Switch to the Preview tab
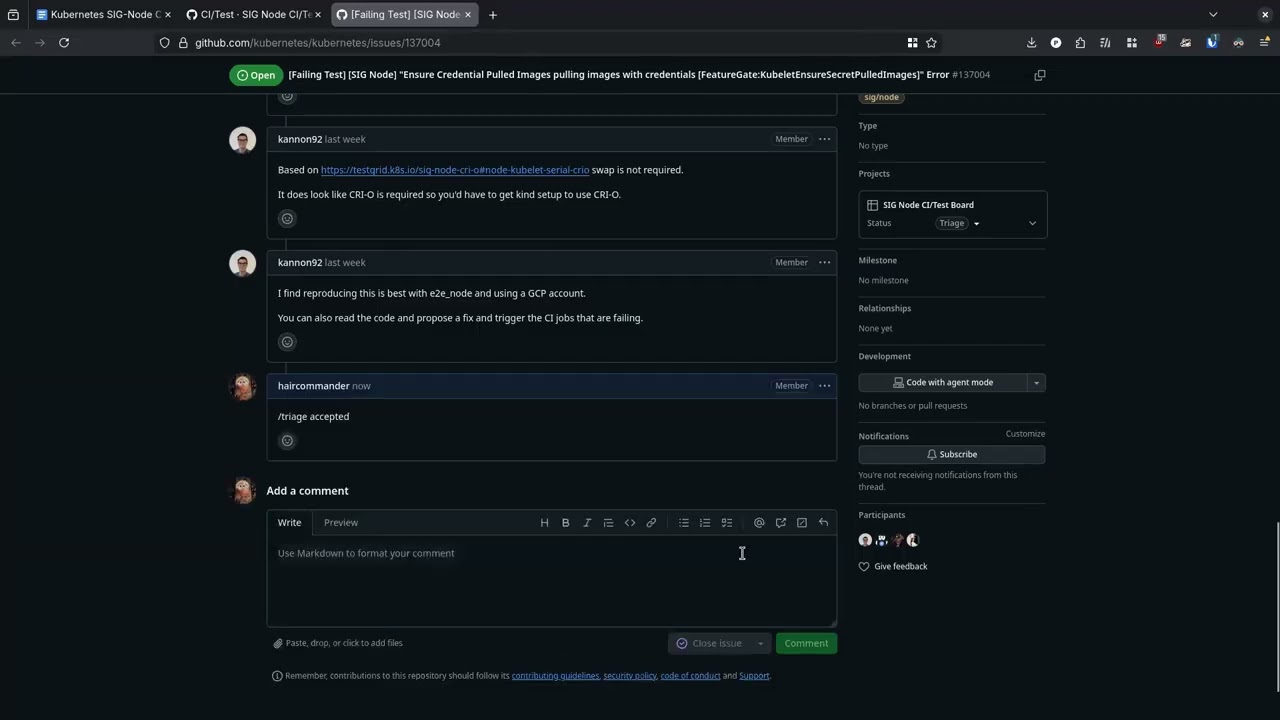The image size is (1280, 720). pyautogui.click(x=341, y=523)
